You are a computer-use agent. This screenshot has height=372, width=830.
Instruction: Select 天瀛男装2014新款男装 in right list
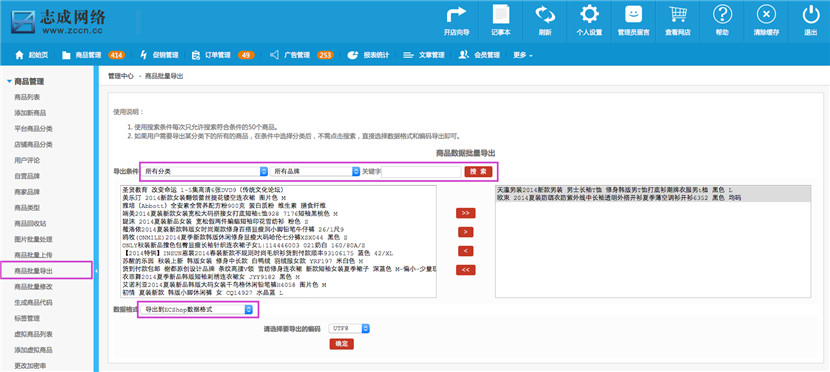tap(653, 189)
